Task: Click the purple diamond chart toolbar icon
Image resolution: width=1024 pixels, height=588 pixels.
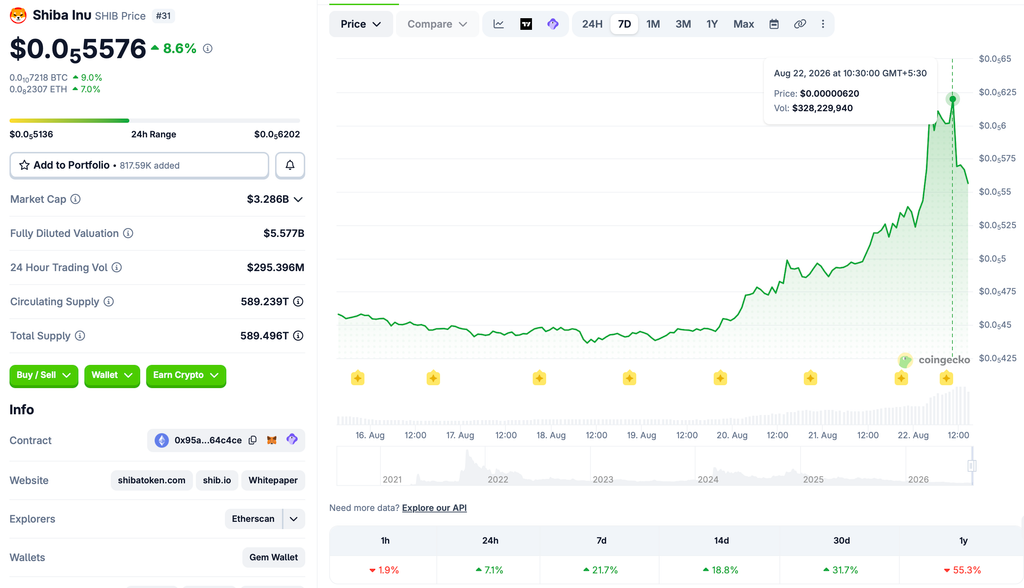Action: (x=553, y=24)
